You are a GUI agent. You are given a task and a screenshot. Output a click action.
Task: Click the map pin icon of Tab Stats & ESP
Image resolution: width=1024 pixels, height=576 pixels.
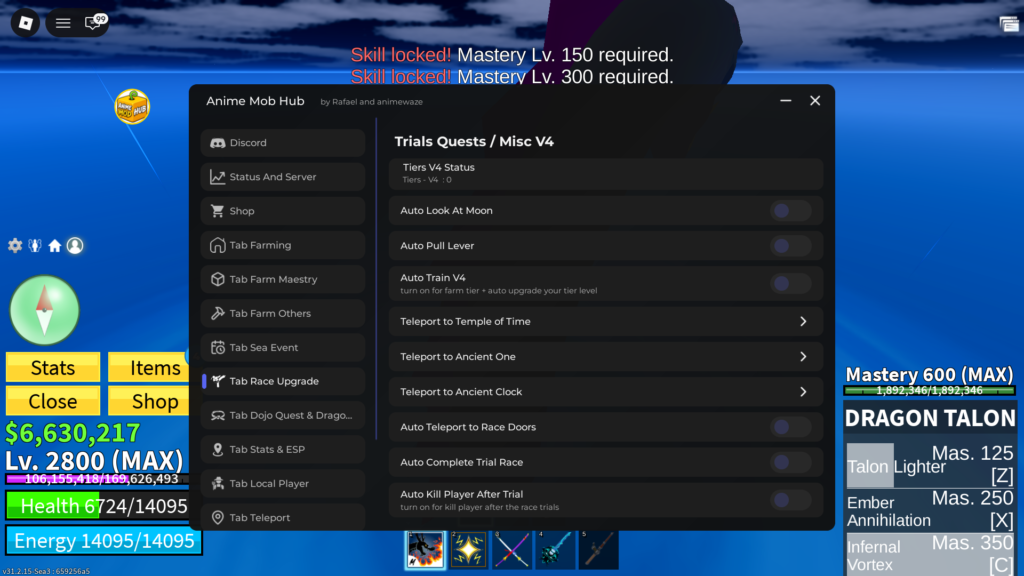point(217,449)
